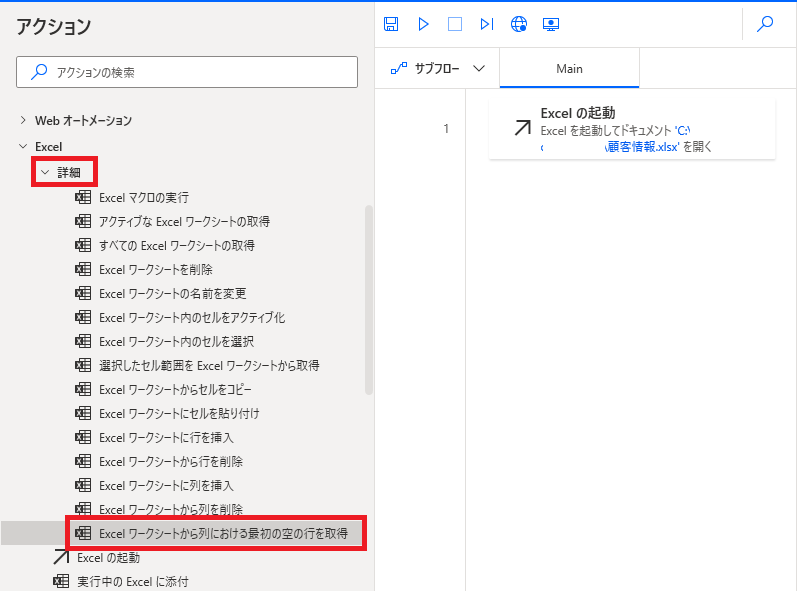Select the Main tab
This screenshot has width=797, height=591.
point(569,69)
